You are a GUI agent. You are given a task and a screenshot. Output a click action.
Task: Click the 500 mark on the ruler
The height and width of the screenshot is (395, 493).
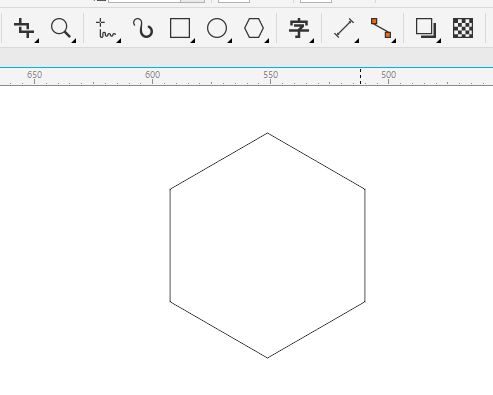pos(389,75)
